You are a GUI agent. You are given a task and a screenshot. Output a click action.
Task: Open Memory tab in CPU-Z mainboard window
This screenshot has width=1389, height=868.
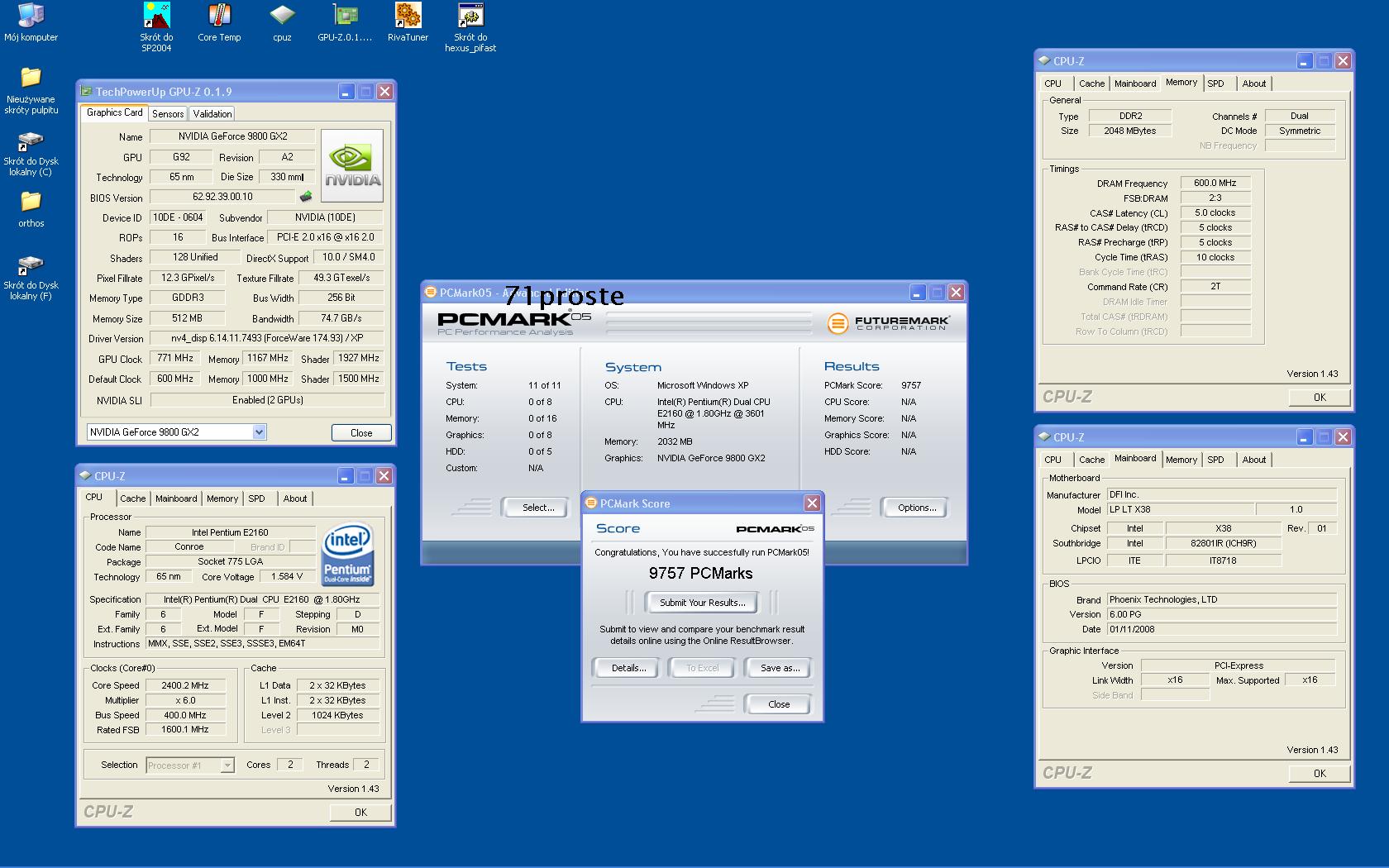click(1181, 460)
